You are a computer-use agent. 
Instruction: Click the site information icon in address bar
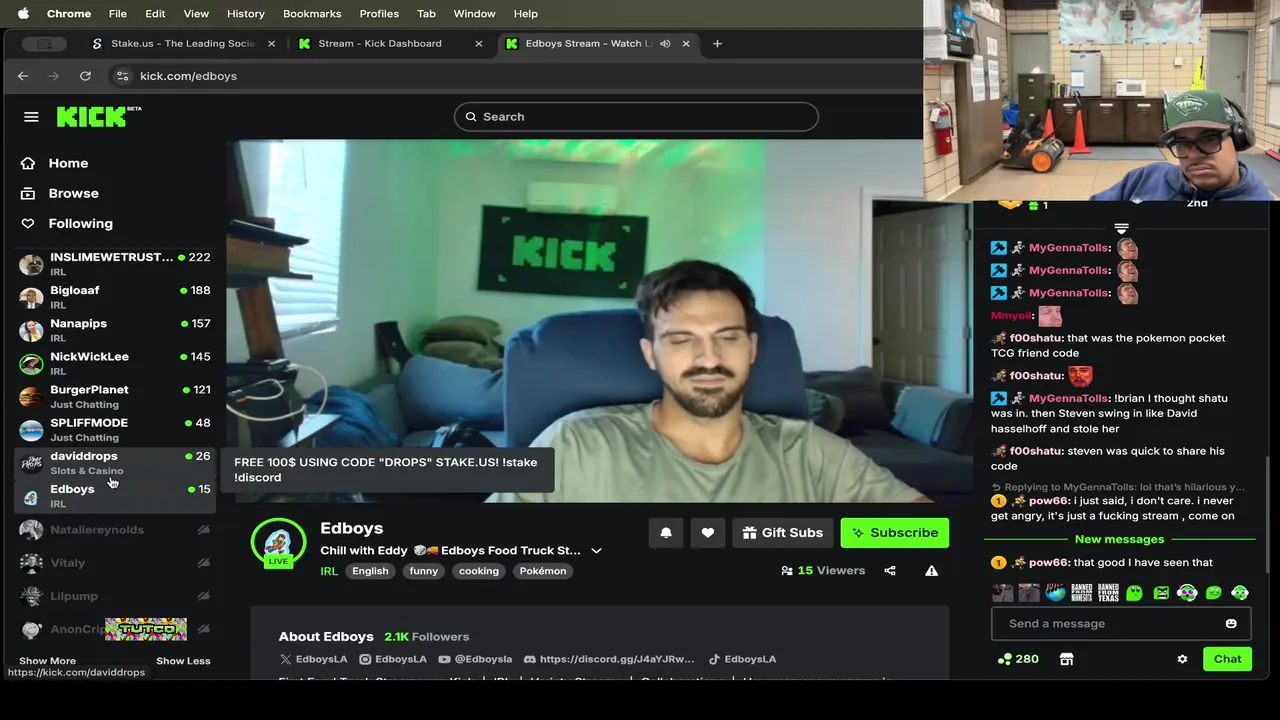click(x=122, y=76)
